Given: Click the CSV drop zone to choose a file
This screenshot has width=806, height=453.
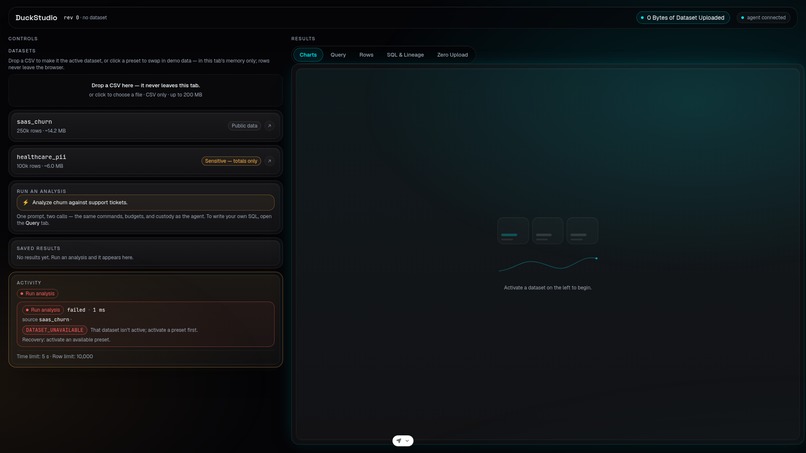Looking at the screenshot, I should coord(145,90).
